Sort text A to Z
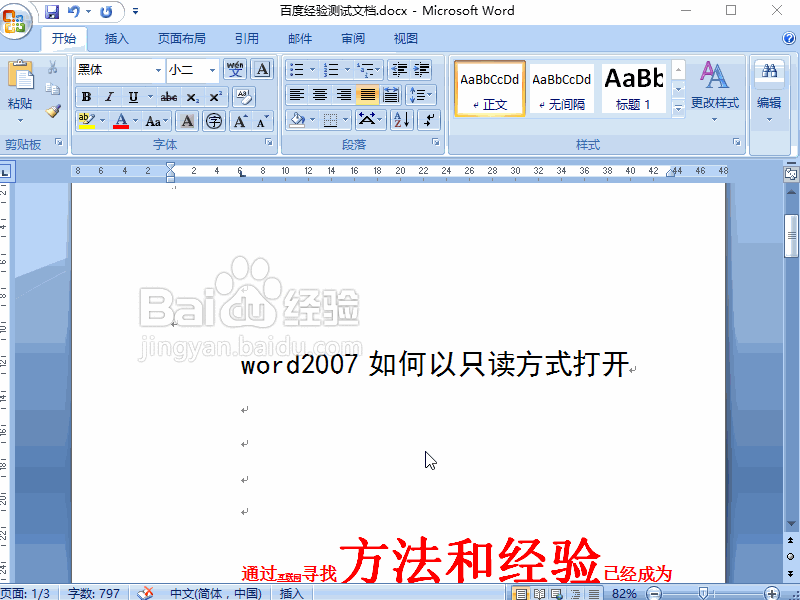The image size is (800, 600). pyautogui.click(x=402, y=120)
